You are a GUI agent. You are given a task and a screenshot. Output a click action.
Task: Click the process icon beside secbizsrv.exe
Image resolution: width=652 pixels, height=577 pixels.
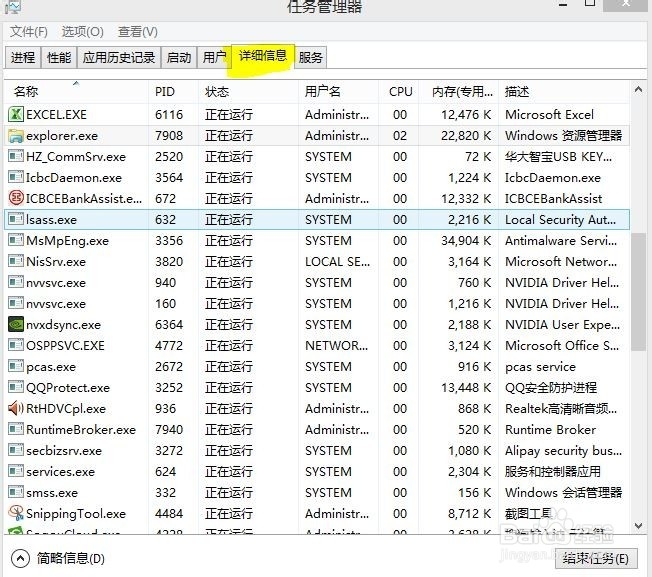(16, 451)
